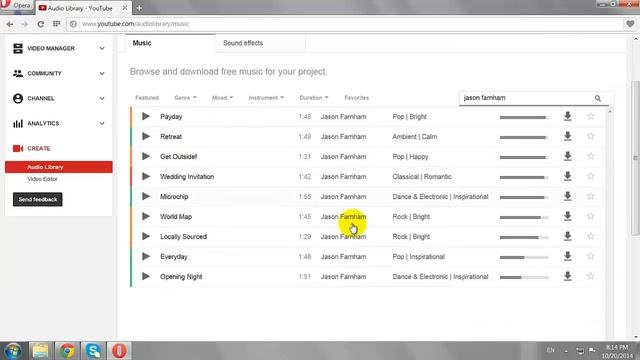Launch Chrome from the taskbar

coord(67,351)
